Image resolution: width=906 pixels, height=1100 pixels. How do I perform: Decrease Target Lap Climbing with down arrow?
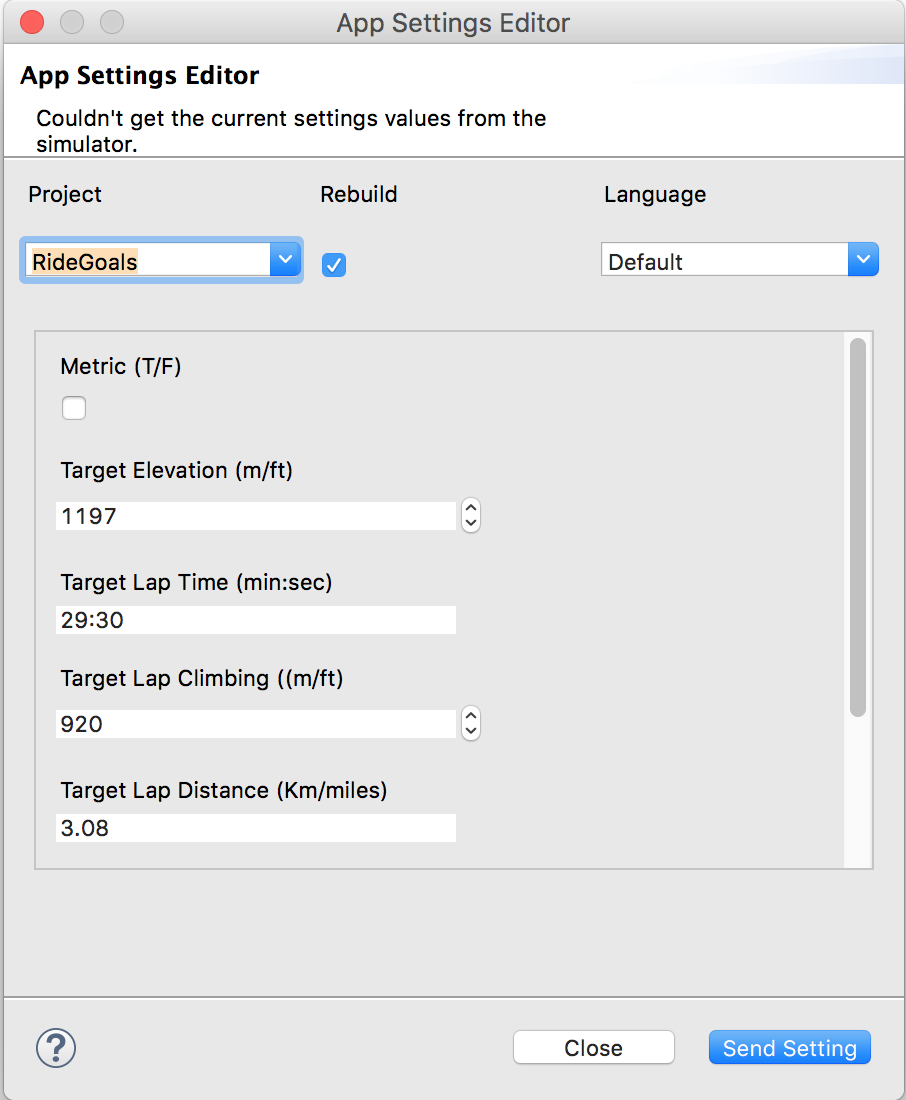[471, 731]
